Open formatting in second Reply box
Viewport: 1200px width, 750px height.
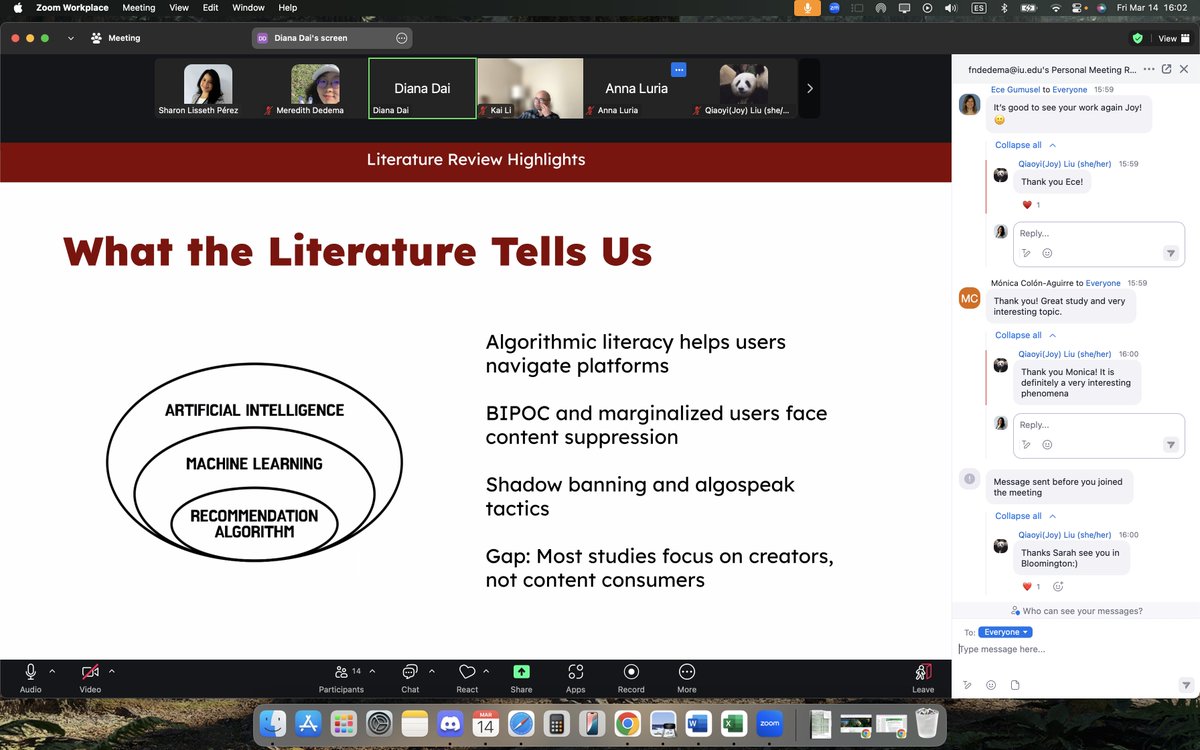tap(1027, 445)
